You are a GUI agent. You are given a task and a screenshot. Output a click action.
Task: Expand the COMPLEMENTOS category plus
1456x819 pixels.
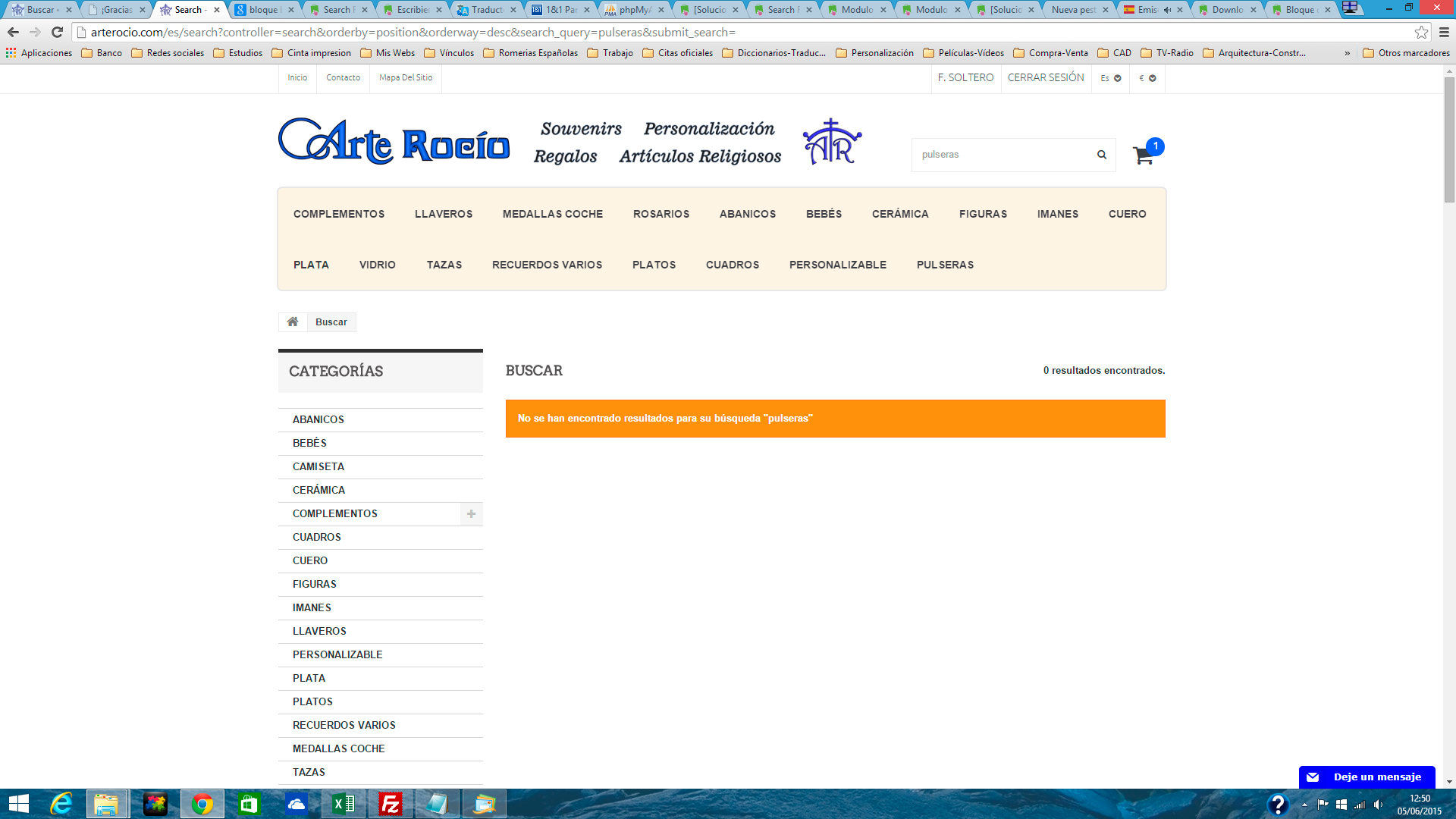click(x=471, y=514)
